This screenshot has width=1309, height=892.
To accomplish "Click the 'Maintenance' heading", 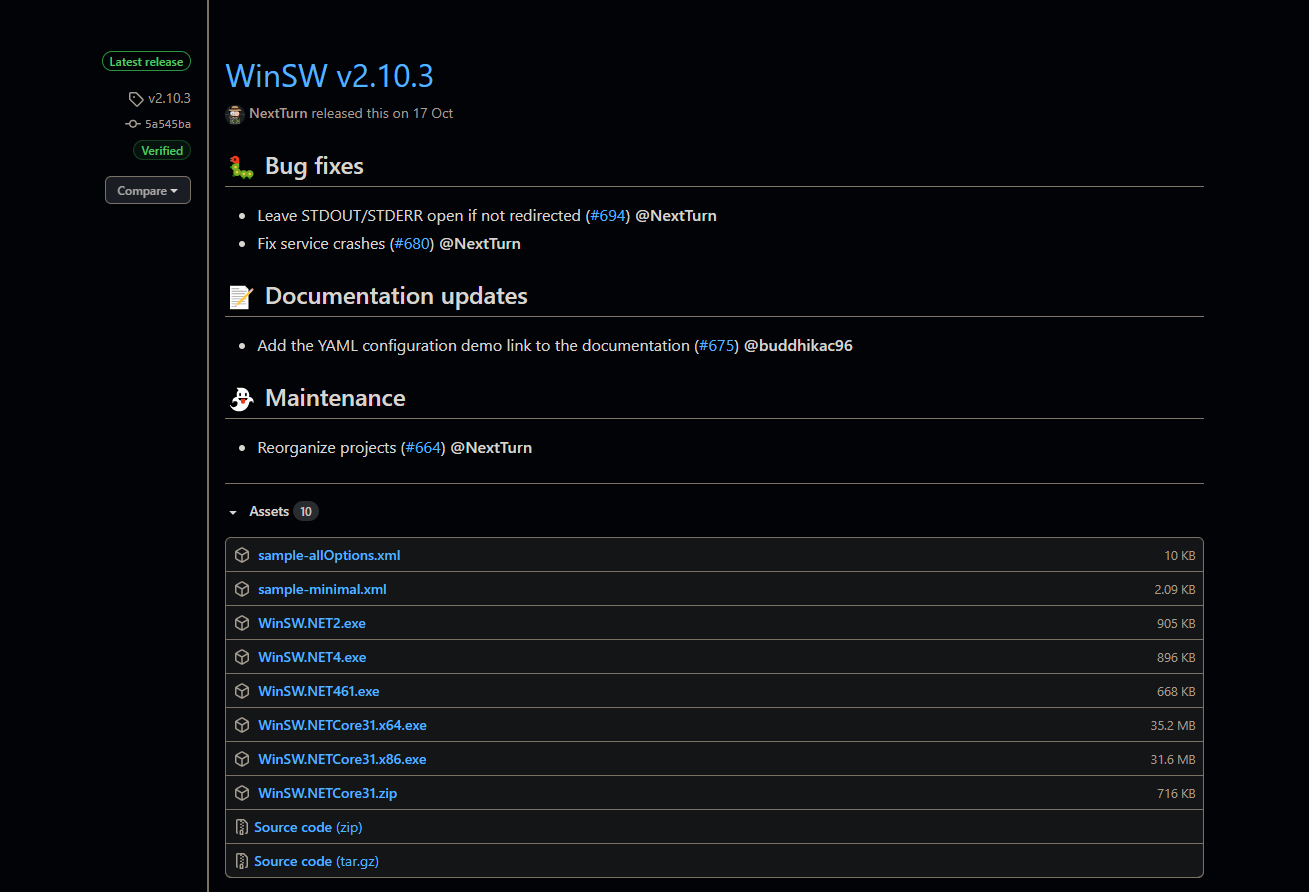I will 335,398.
